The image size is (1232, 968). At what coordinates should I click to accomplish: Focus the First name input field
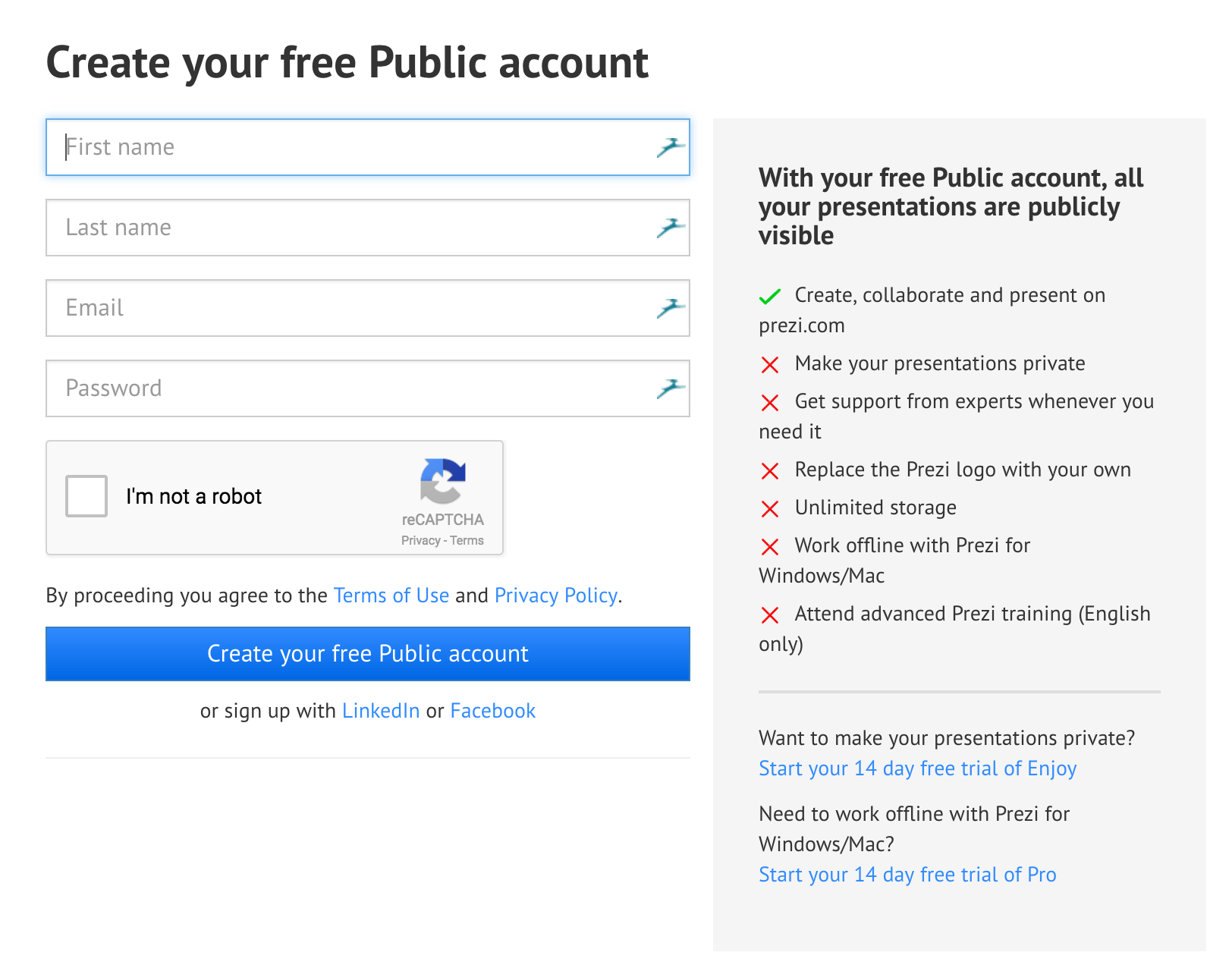(x=368, y=147)
